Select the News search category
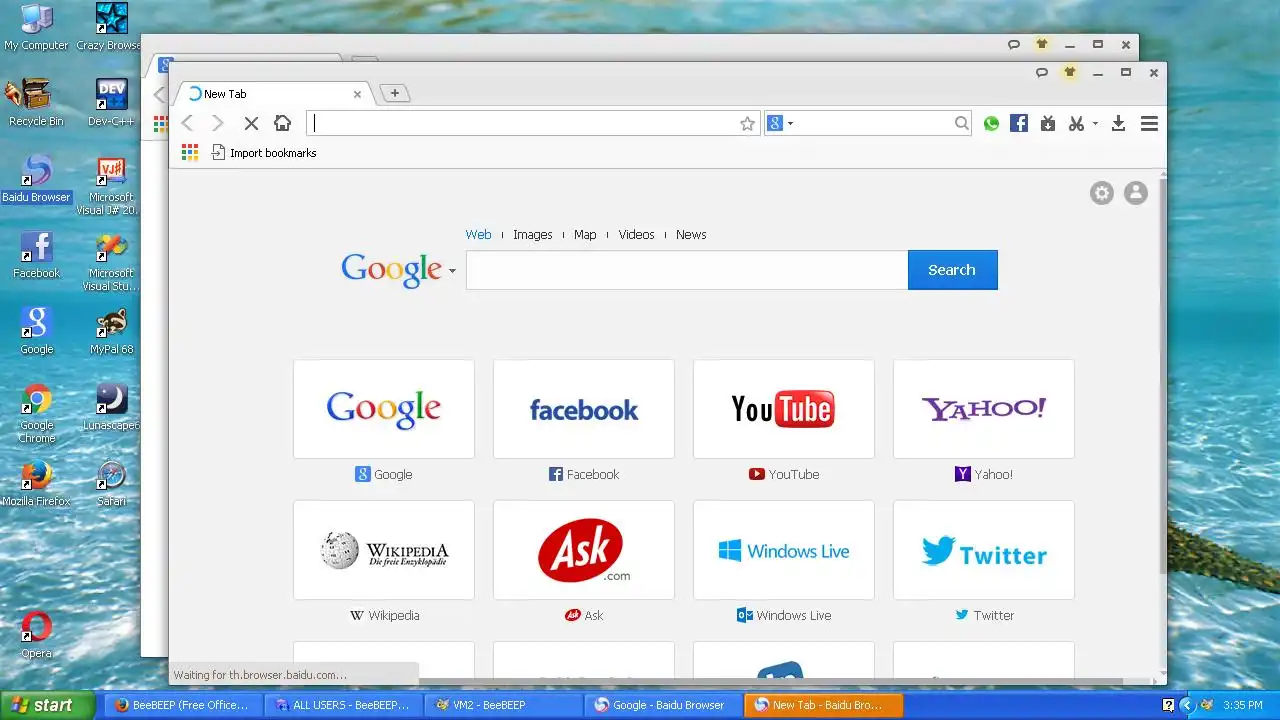Screen dimensions: 1280x720 point(691,234)
